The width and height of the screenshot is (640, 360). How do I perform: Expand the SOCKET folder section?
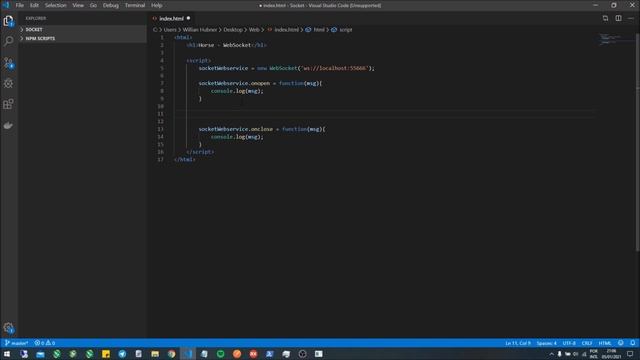(82, 29)
